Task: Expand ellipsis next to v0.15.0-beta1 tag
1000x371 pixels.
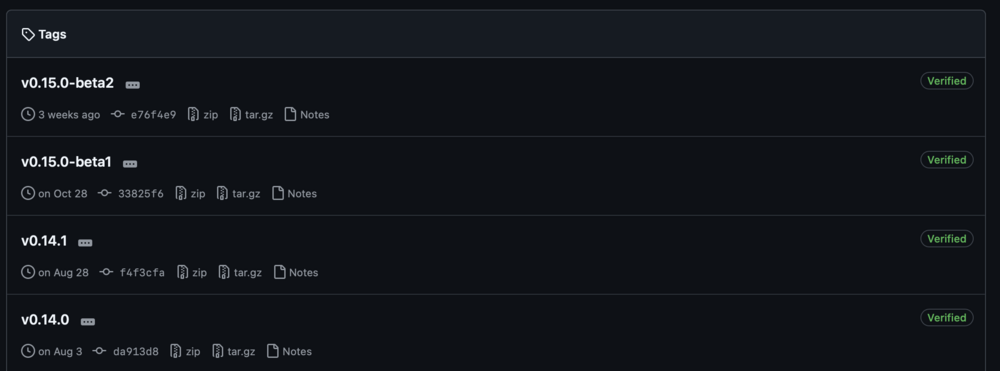Action: (x=130, y=164)
